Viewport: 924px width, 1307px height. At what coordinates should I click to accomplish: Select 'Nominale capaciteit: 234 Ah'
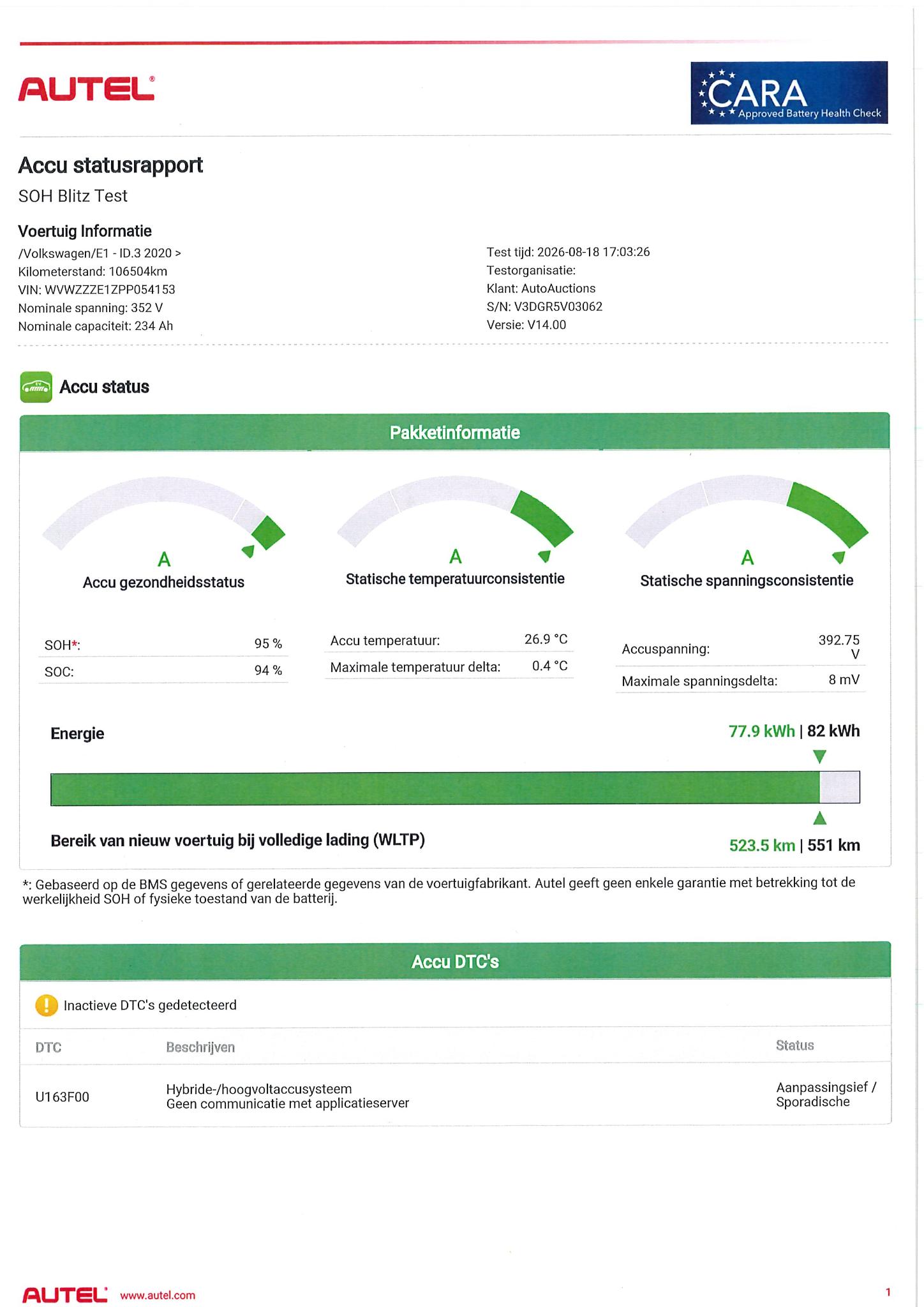(96, 326)
